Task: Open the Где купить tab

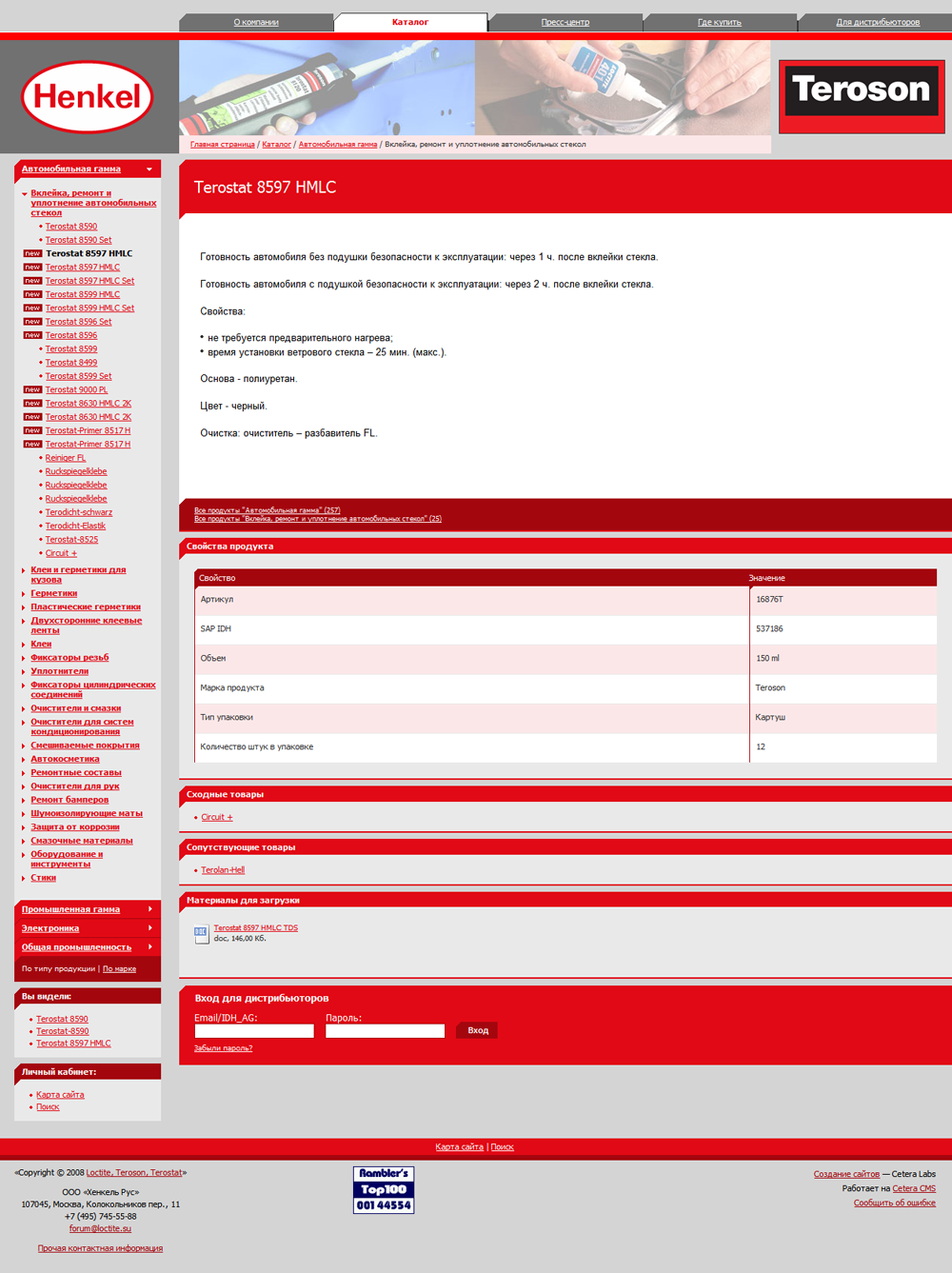Action: pyautogui.click(x=721, y=20)
